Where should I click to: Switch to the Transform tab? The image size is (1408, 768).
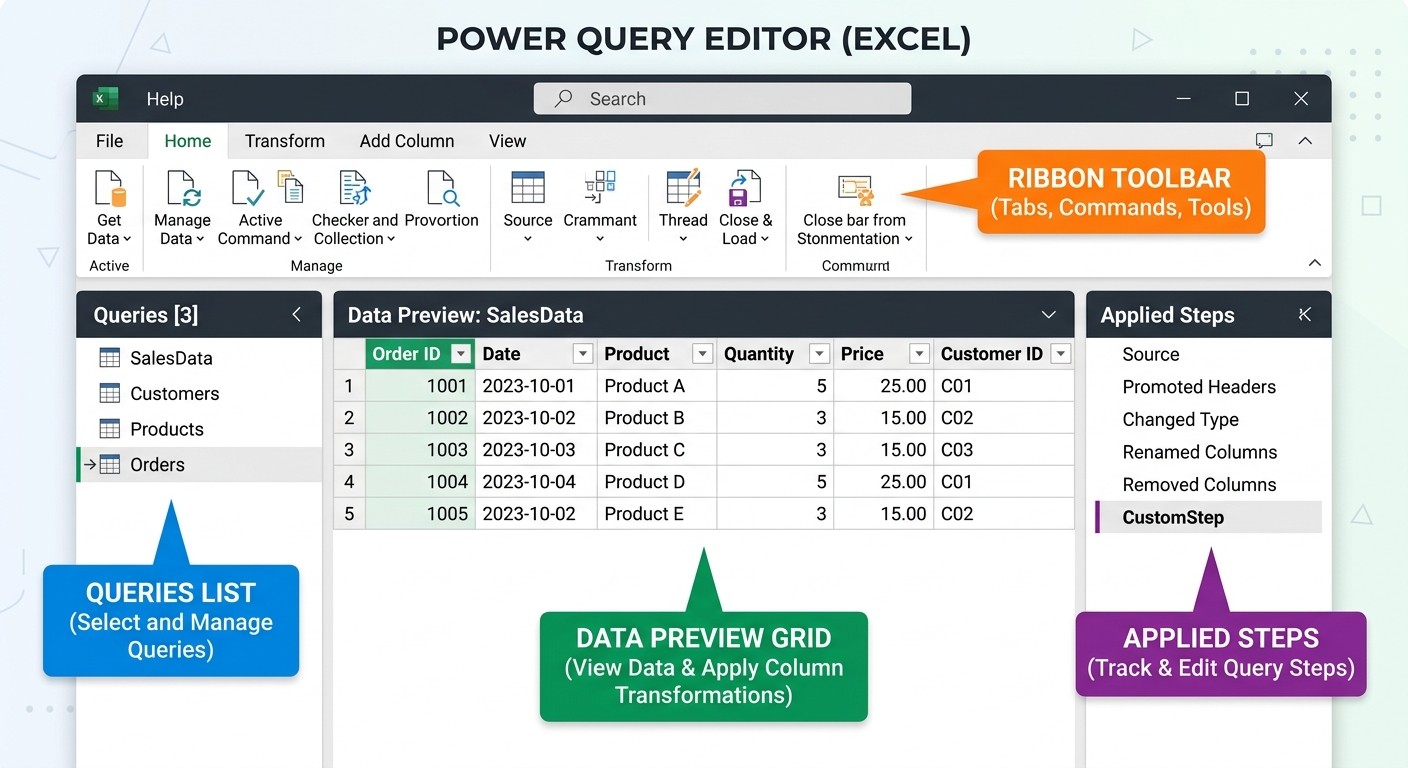pyautogui.click(x=285, y=141)
